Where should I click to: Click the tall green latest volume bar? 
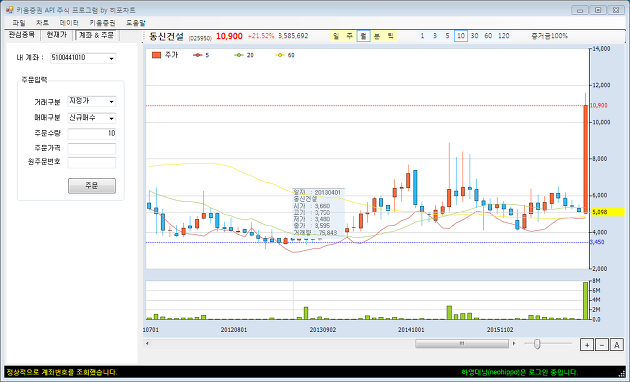[x=585, y=301]
